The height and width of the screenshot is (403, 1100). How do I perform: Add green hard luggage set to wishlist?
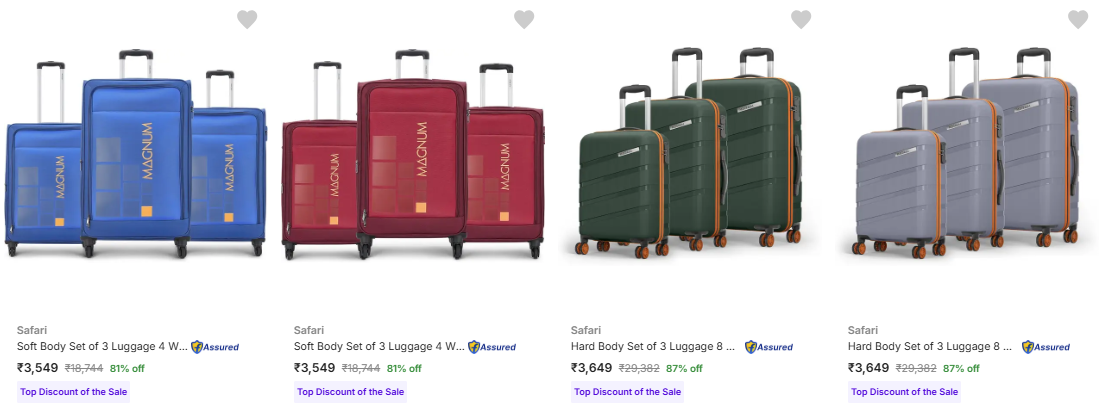click(801, 19)
